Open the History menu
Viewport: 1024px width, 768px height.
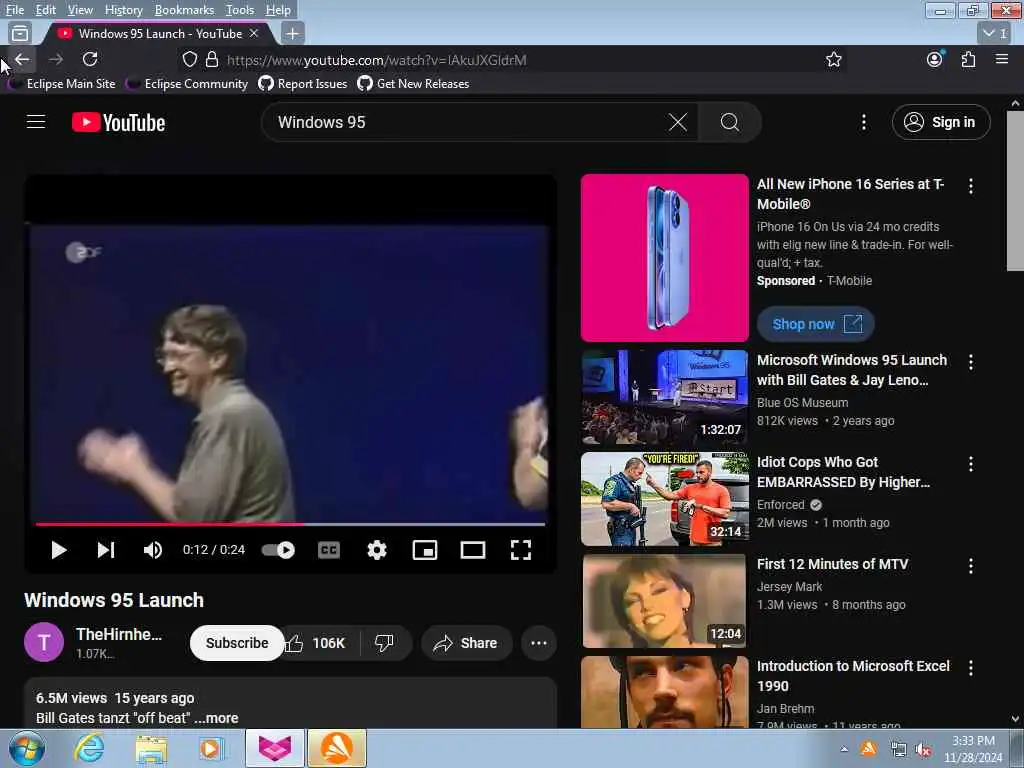[x=123, y=10]
